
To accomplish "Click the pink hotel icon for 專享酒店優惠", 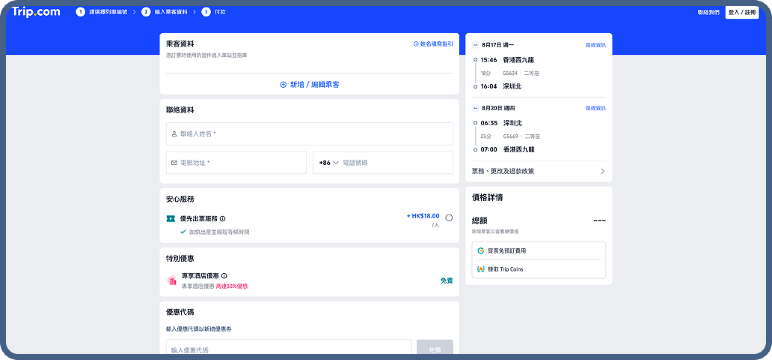I will 172,281.
